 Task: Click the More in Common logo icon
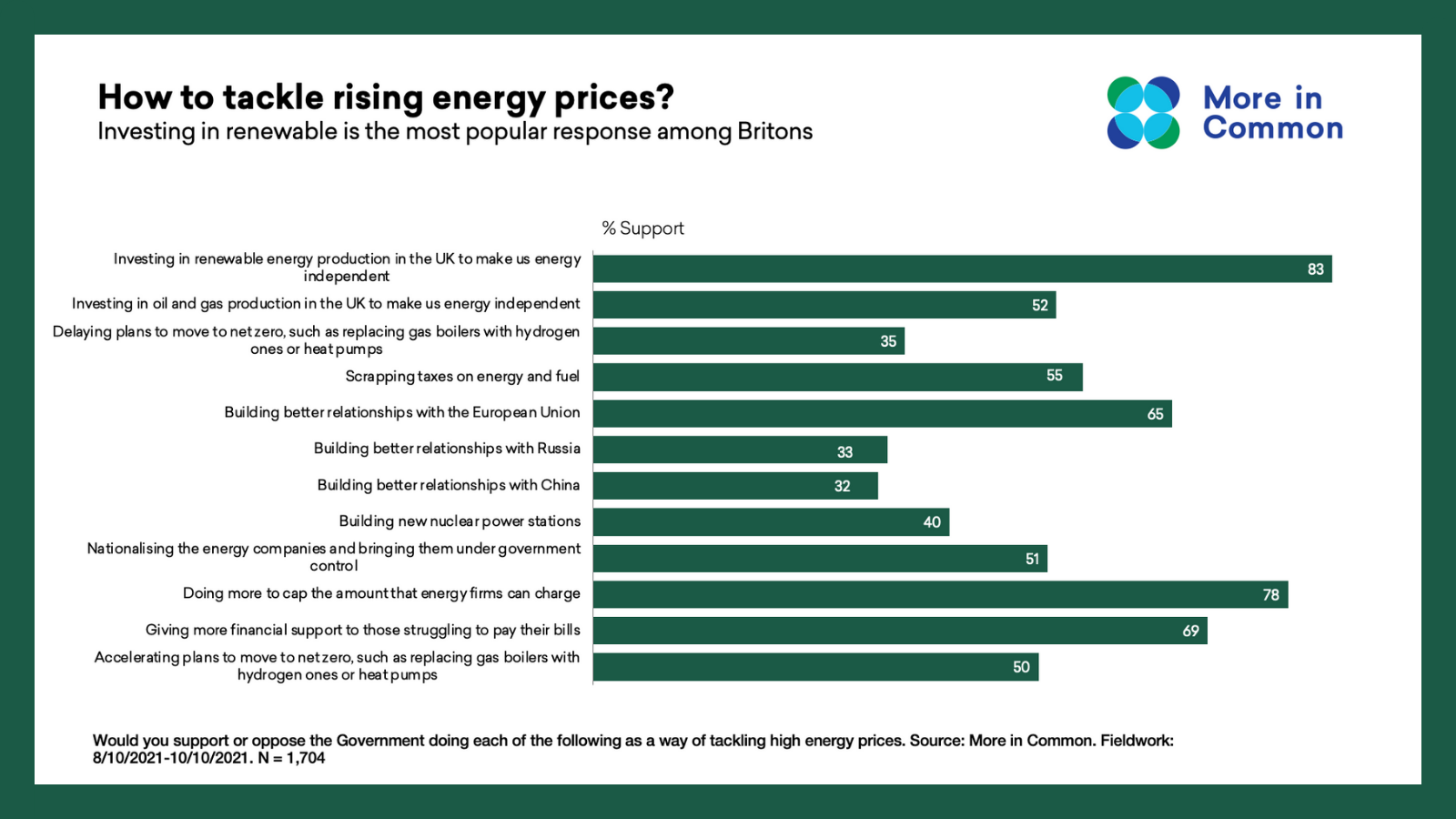pos(1143,113)
